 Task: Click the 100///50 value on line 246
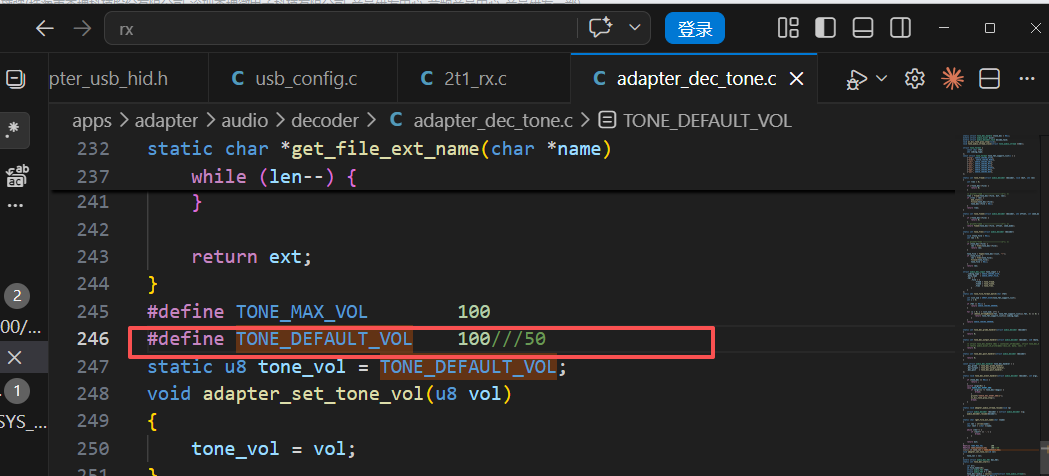[x=502, y=339]
